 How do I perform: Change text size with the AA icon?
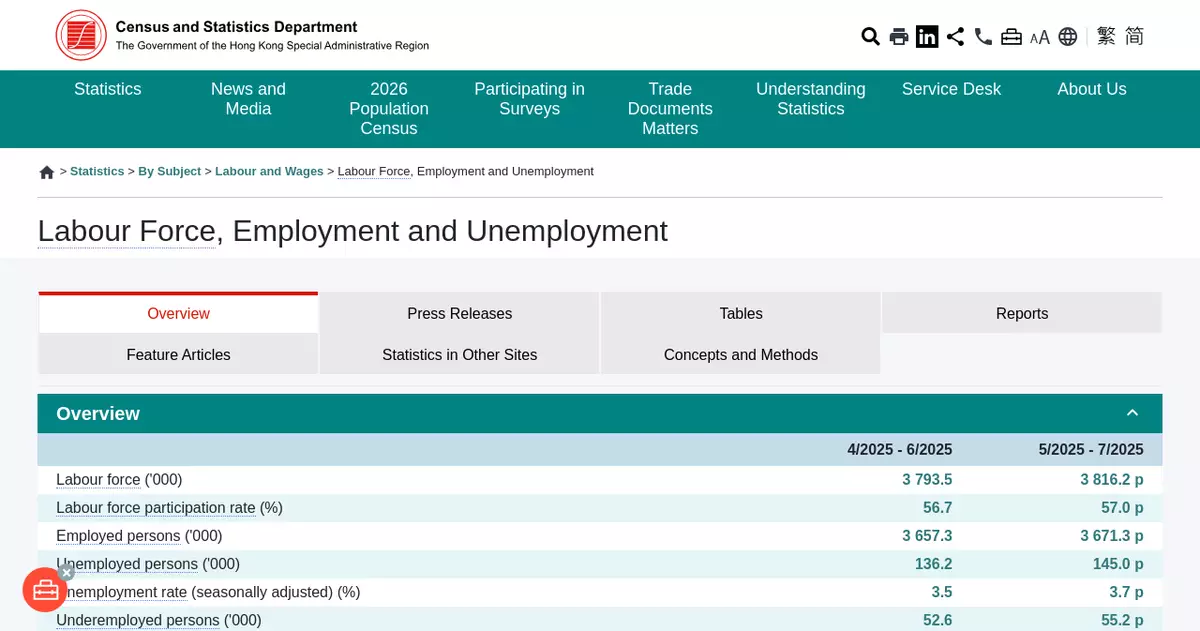(x=1040, y=37)
